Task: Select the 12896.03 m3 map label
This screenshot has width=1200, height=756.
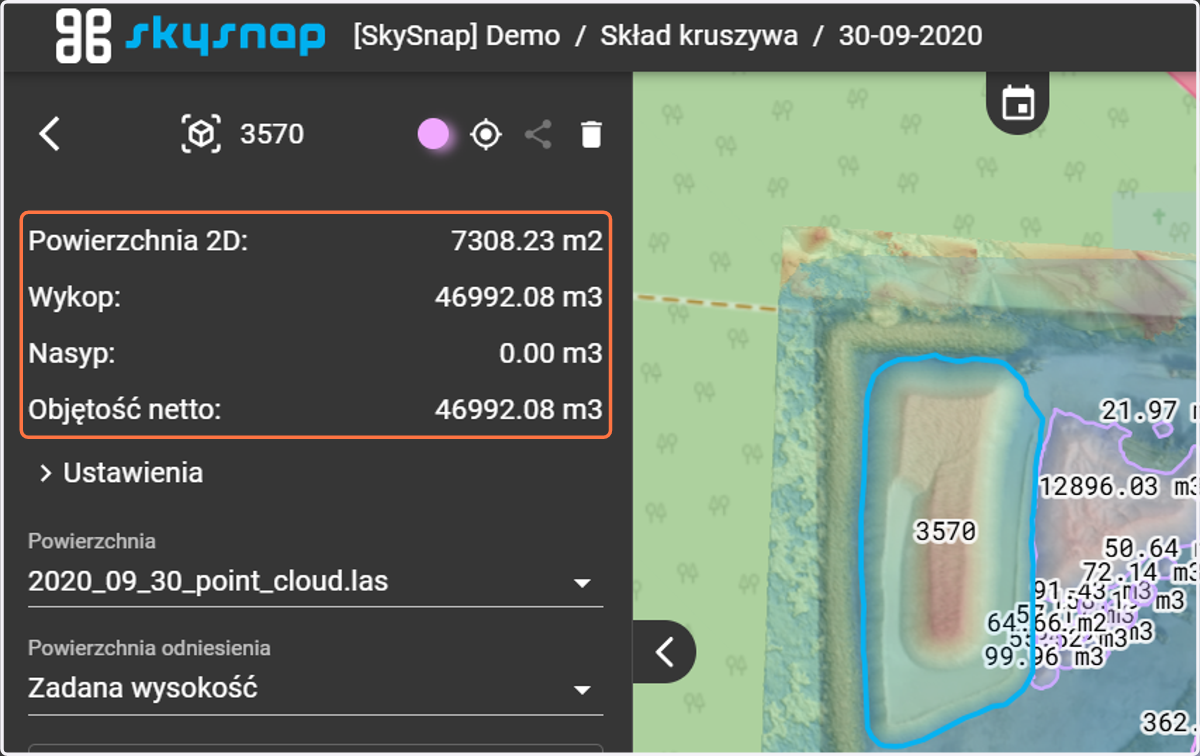Action: click(1118, 487)
